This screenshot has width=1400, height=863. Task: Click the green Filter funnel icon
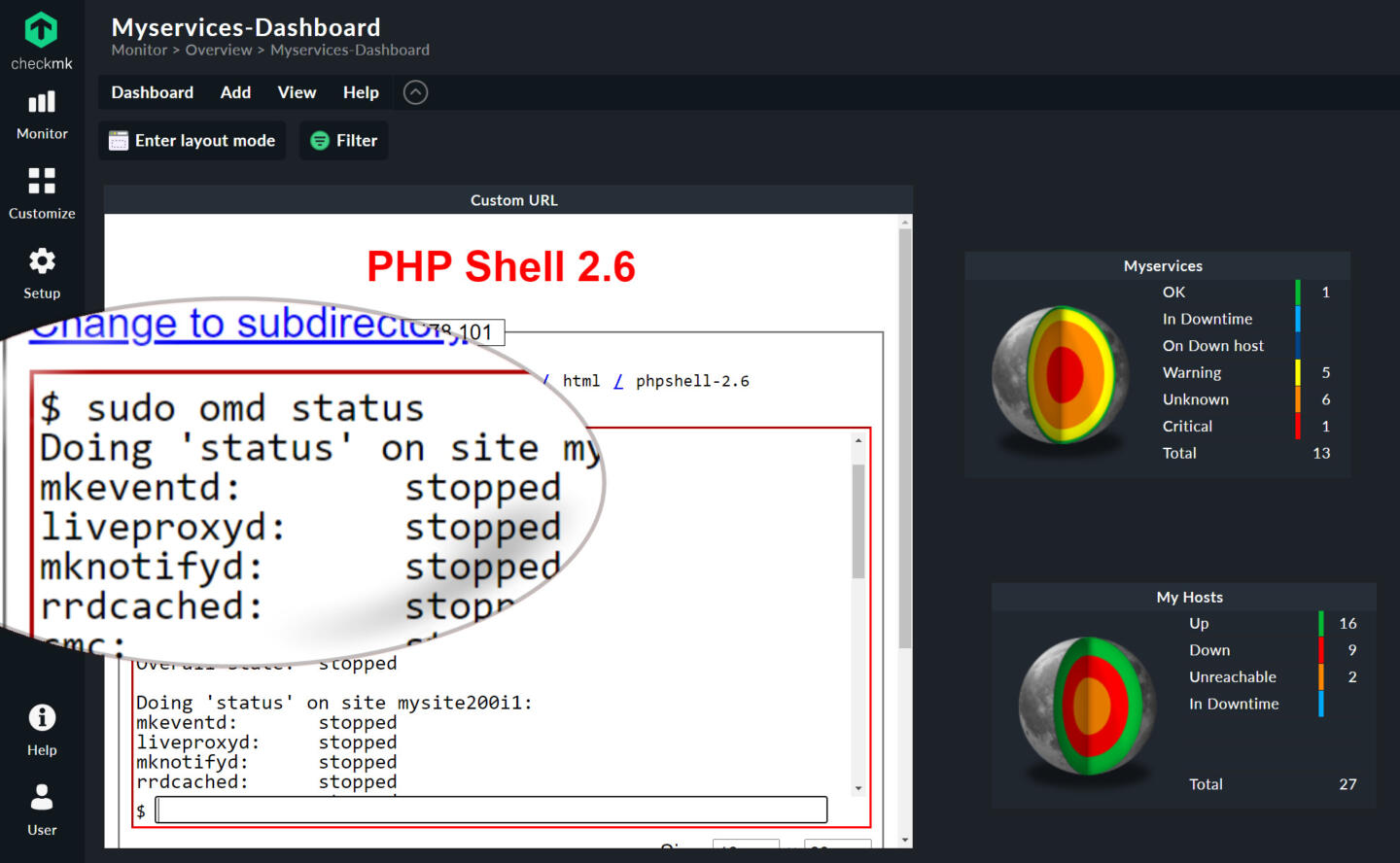320,140
